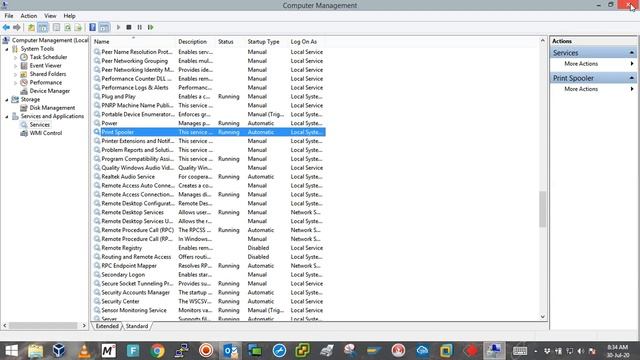Collapse the Services section in Actions pane
640x360 pixels.
631,53
